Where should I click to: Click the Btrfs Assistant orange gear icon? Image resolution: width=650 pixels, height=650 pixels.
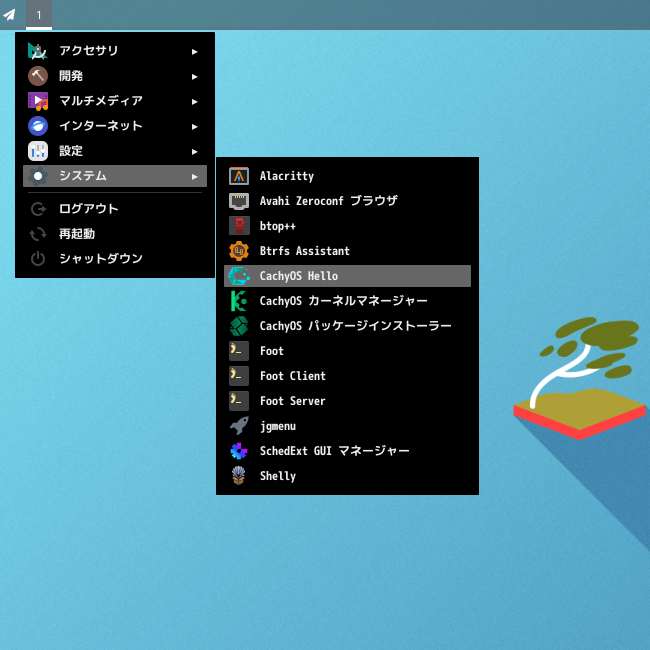click(239, 251)
